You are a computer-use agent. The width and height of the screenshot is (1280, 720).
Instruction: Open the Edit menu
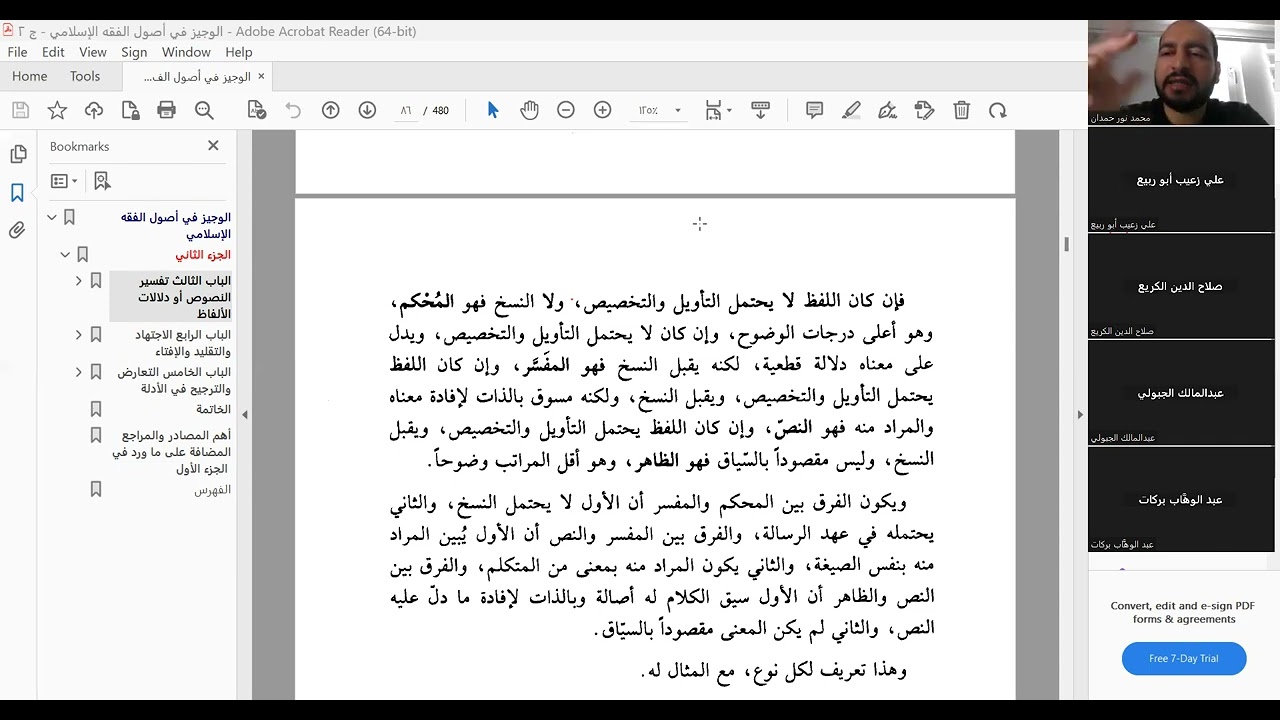coord(53,52)
